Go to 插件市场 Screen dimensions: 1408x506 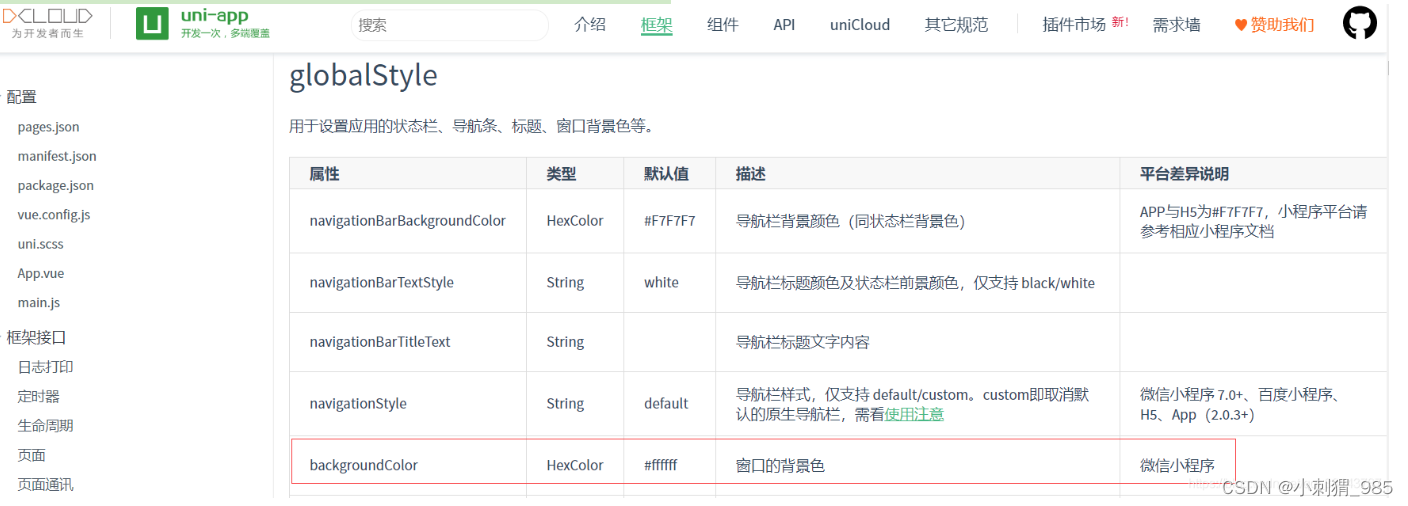(1074, 25)
